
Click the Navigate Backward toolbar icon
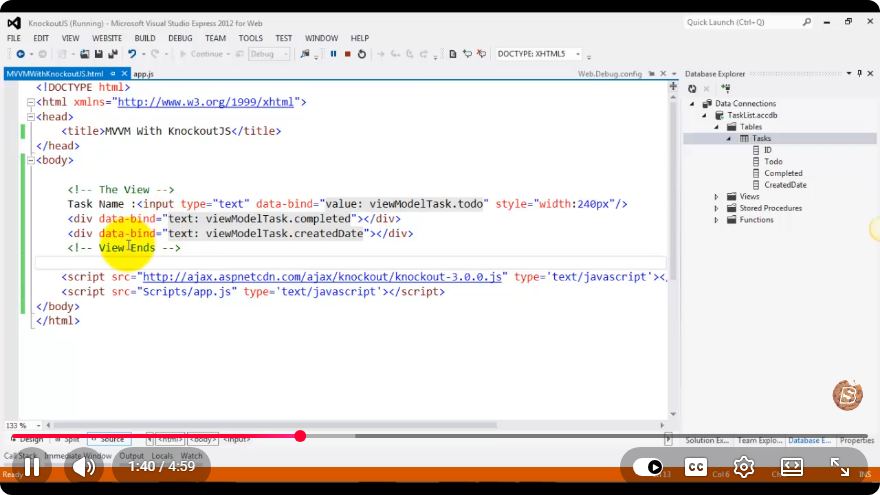(20, 54)
